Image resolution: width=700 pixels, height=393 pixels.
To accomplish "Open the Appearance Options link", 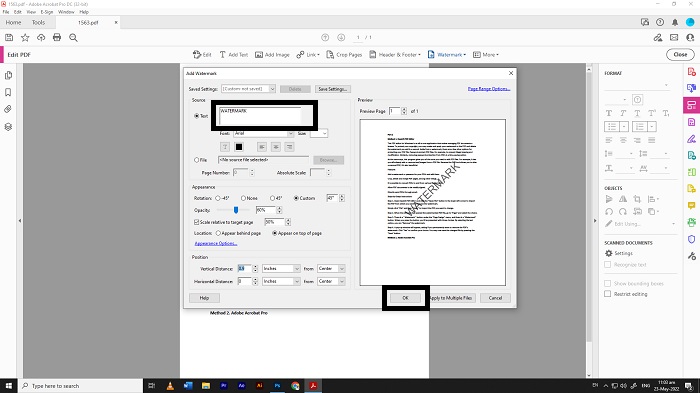I will [x=216, y=243].
